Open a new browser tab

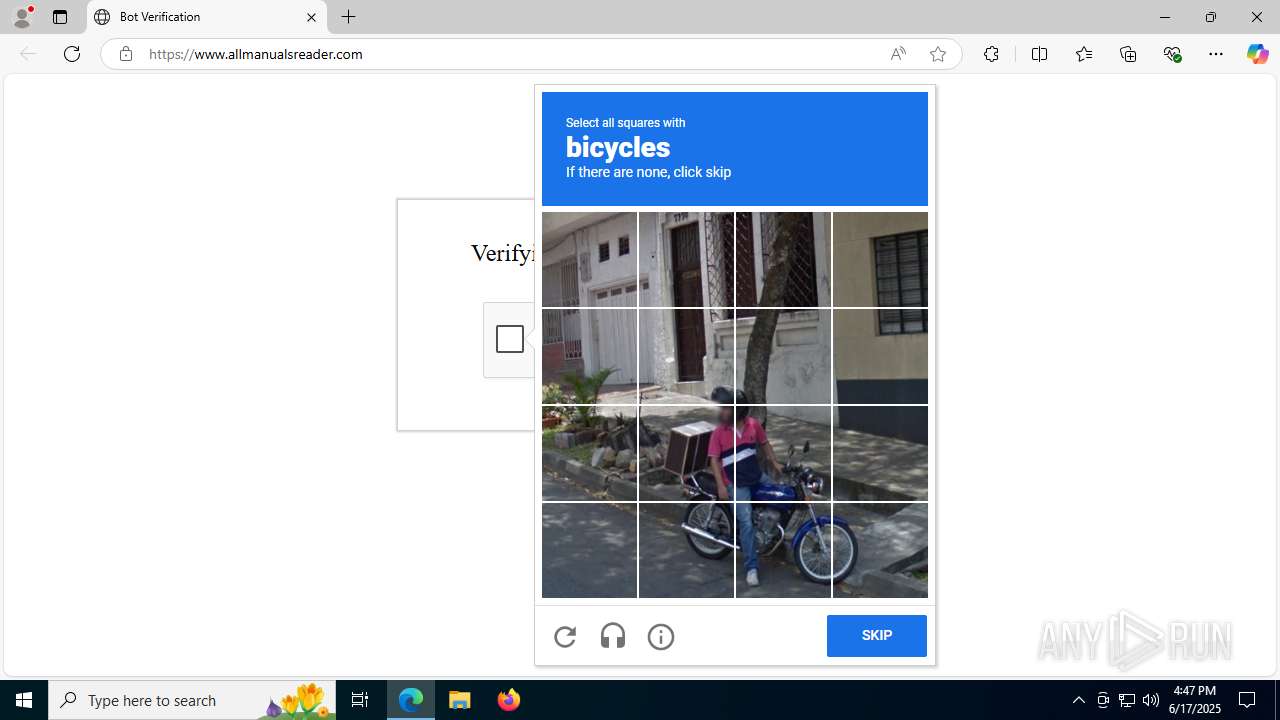pyautogui.click(x=349, y=17)
